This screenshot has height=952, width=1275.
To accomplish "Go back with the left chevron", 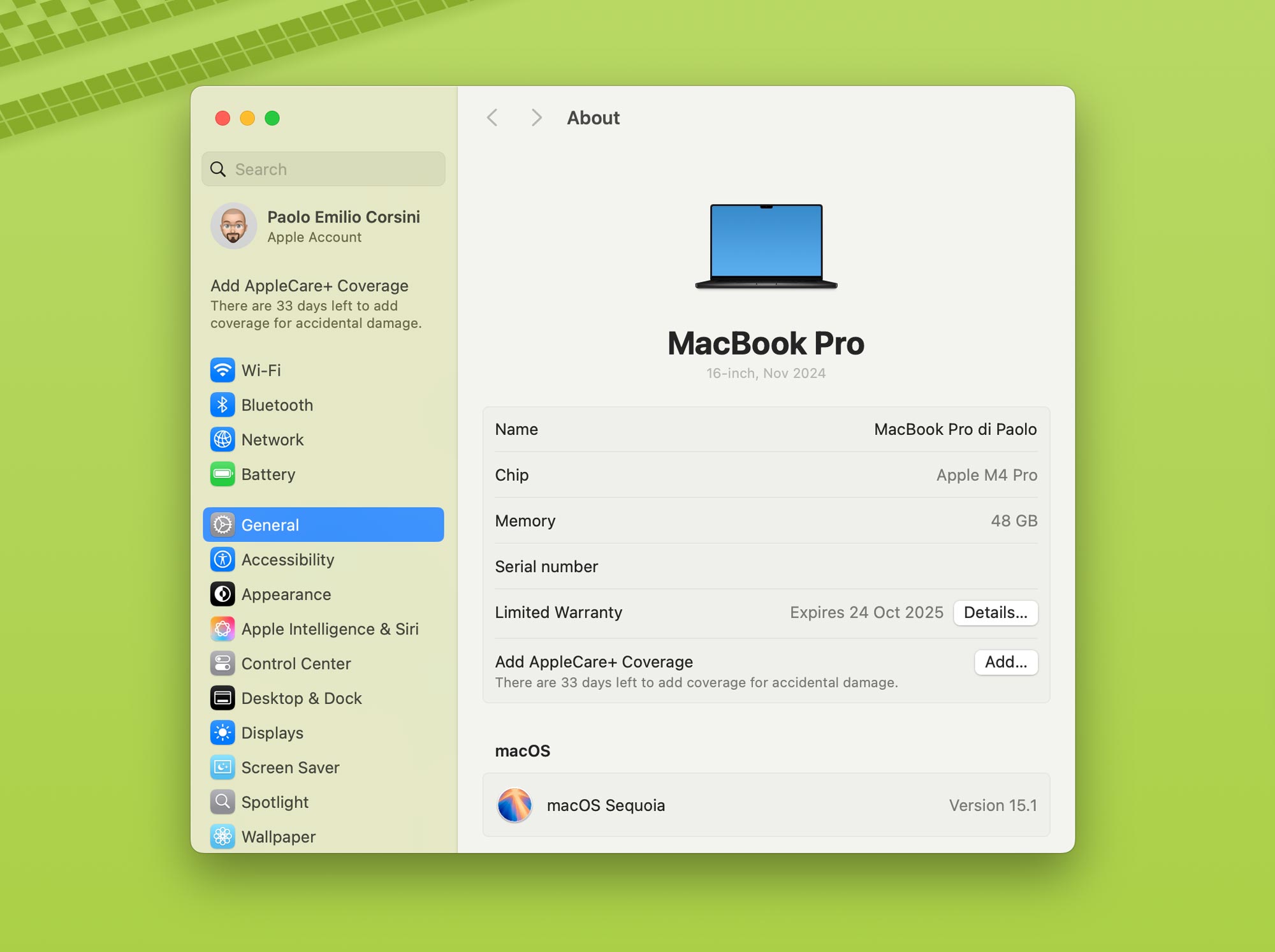I will point(492,117).
